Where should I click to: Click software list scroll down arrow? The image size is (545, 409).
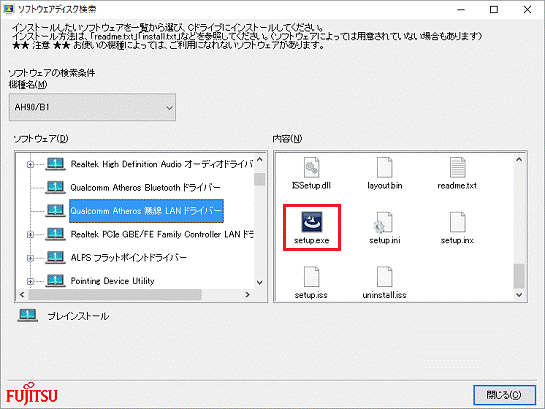tap(260, 282)
